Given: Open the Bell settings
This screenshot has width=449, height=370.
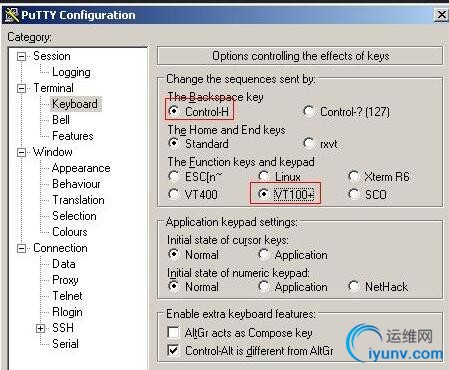Looking at the screenshot, I should [x=61, y=120].
